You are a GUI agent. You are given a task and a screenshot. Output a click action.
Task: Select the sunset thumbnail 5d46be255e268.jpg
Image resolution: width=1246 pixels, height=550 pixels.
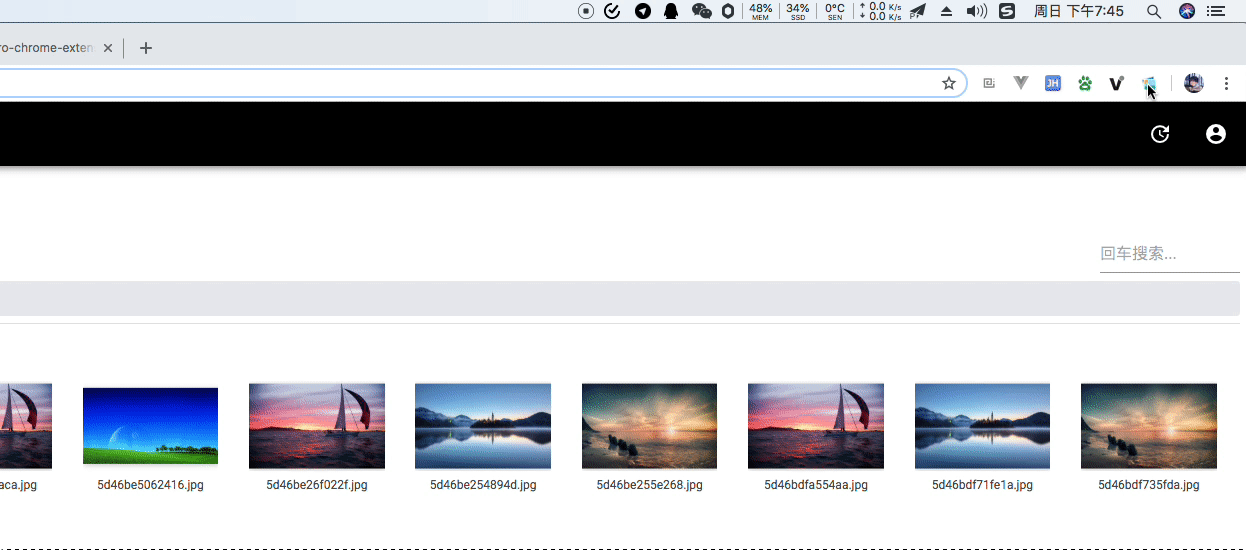pos(650,426)
